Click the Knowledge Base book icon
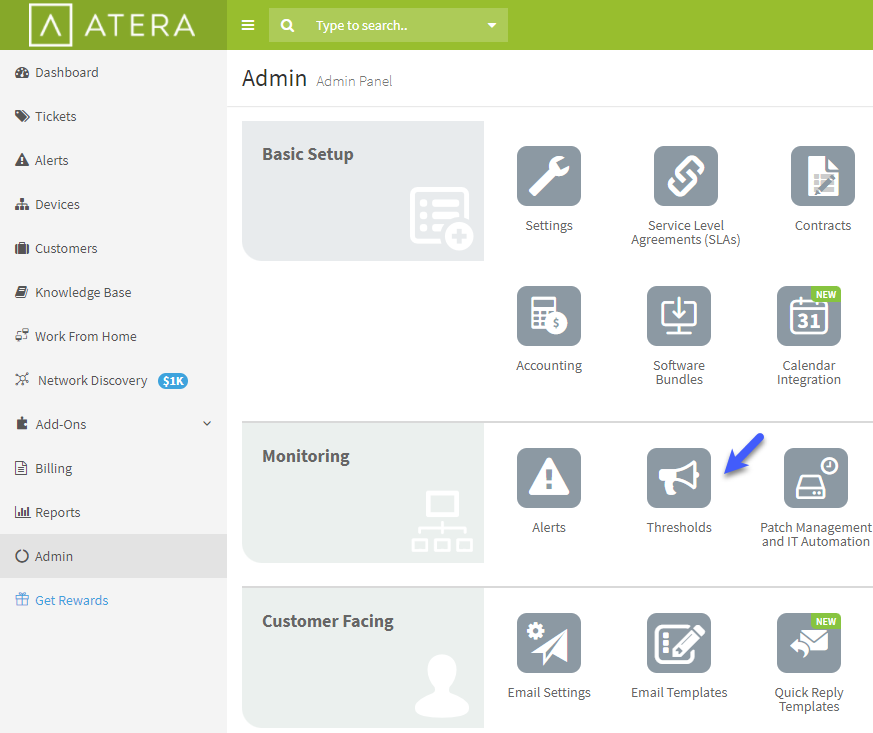 (22, 292)
